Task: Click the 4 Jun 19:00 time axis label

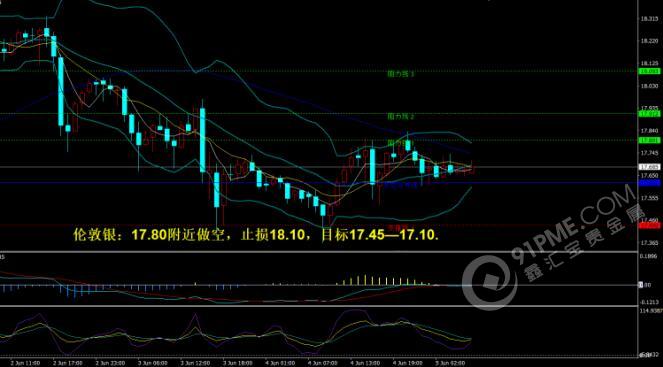Action: 405,363
